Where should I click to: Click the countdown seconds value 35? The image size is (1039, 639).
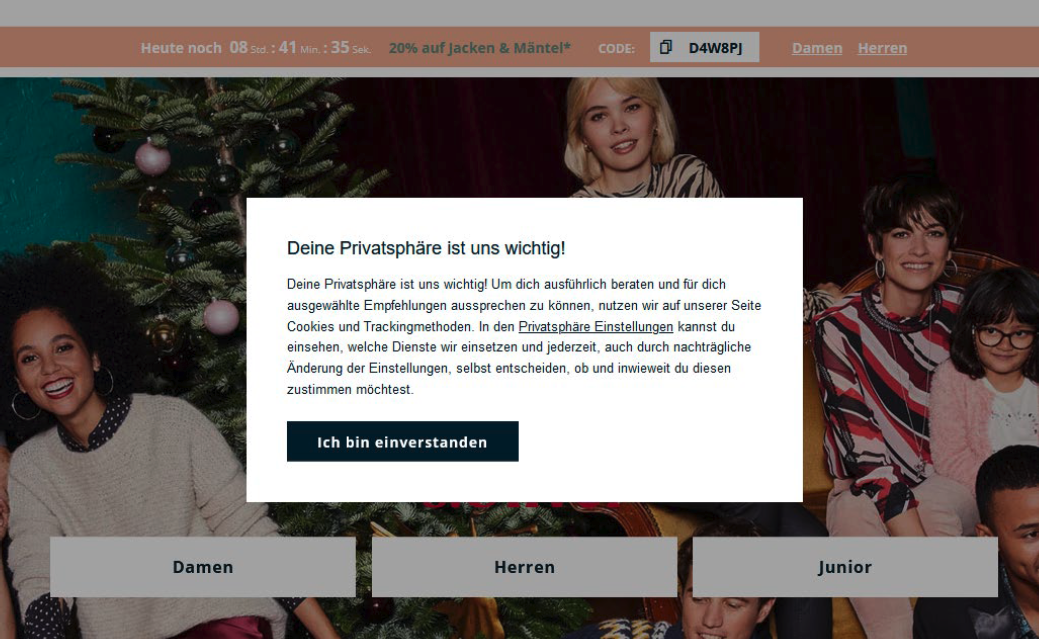coord(340,47)
